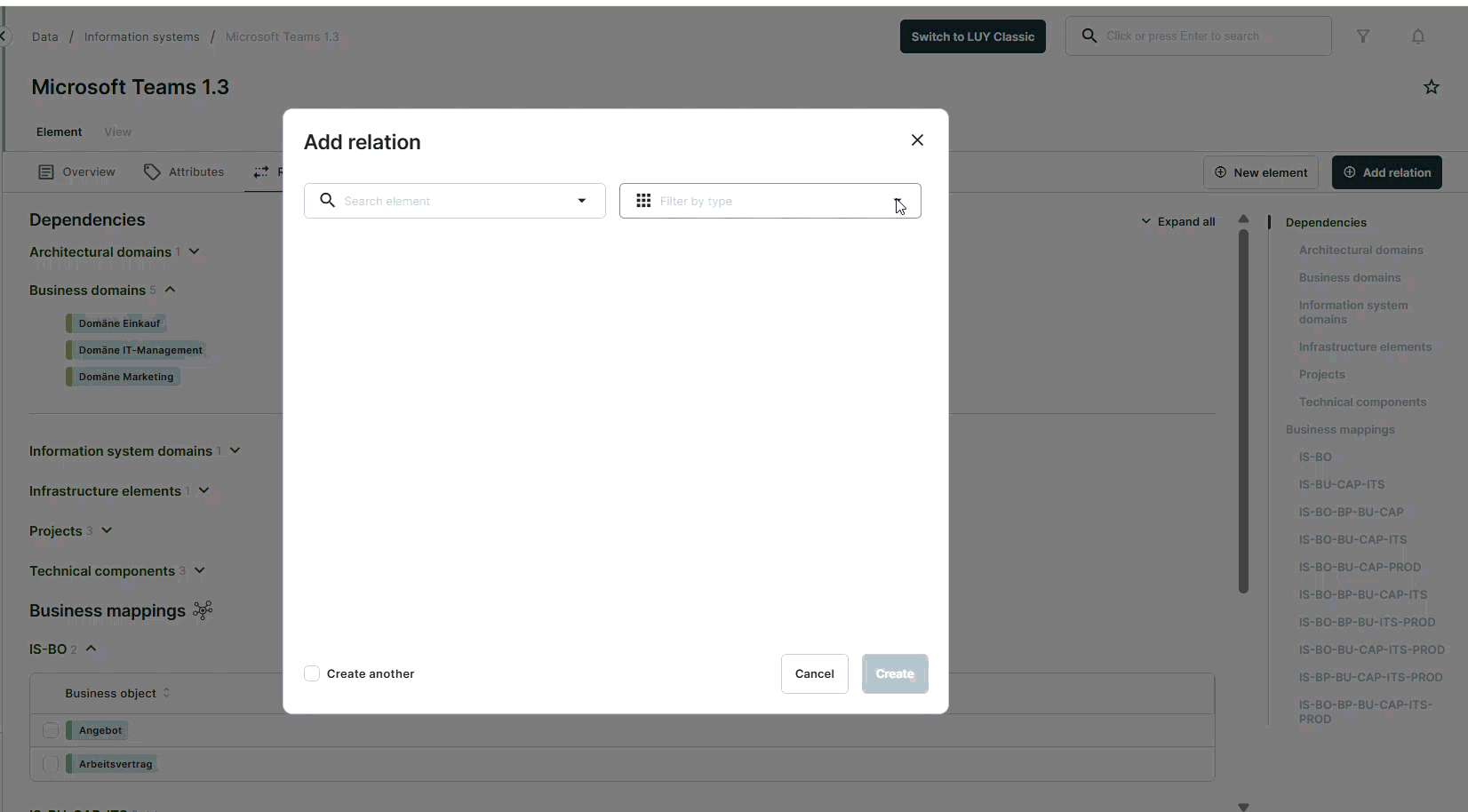Click the Attributes tag icon
The height and width of the screenshot is (812, 1468).
click(x=152, y=171)
